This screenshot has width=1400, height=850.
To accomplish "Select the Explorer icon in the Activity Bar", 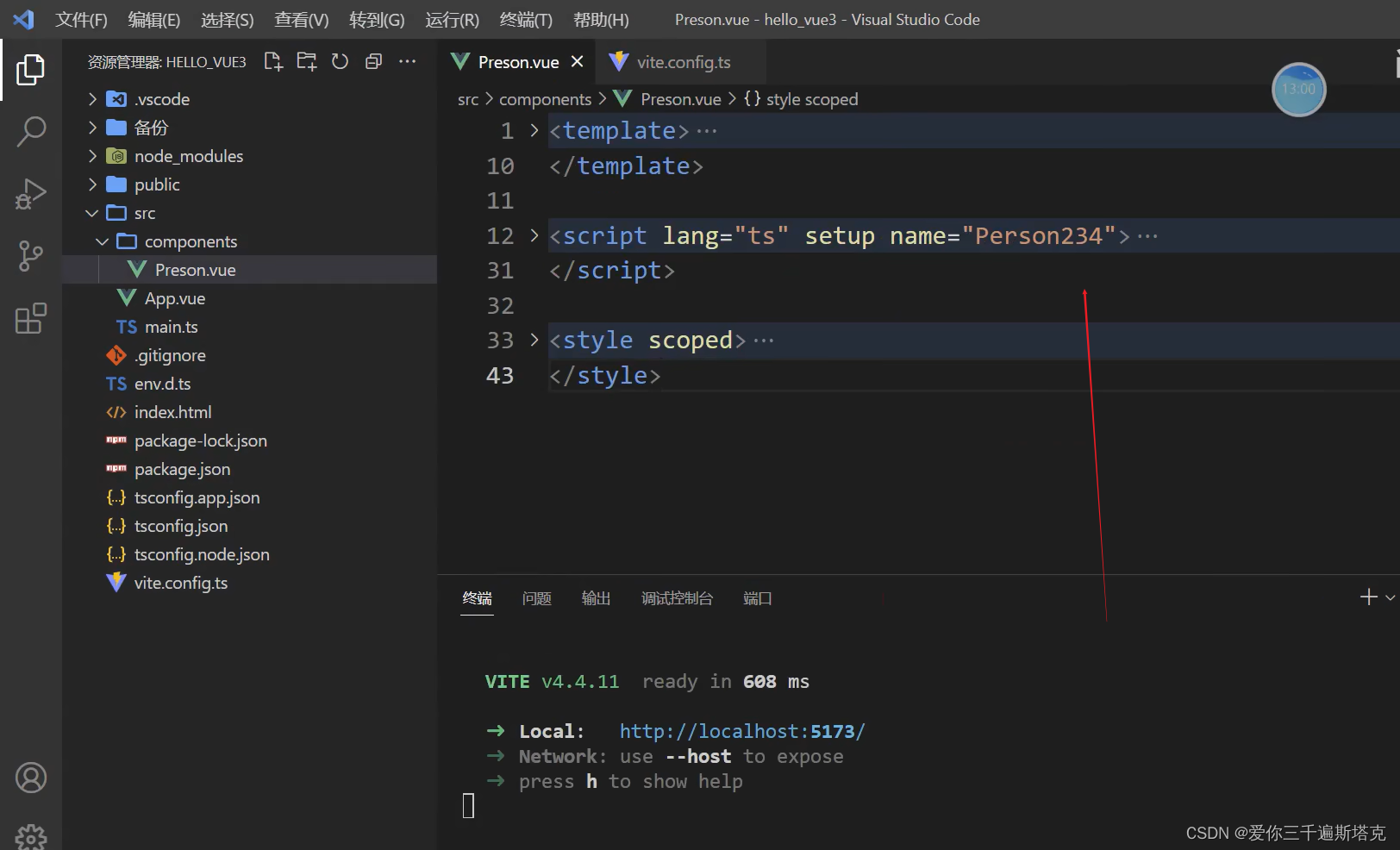I will [31, 69].
